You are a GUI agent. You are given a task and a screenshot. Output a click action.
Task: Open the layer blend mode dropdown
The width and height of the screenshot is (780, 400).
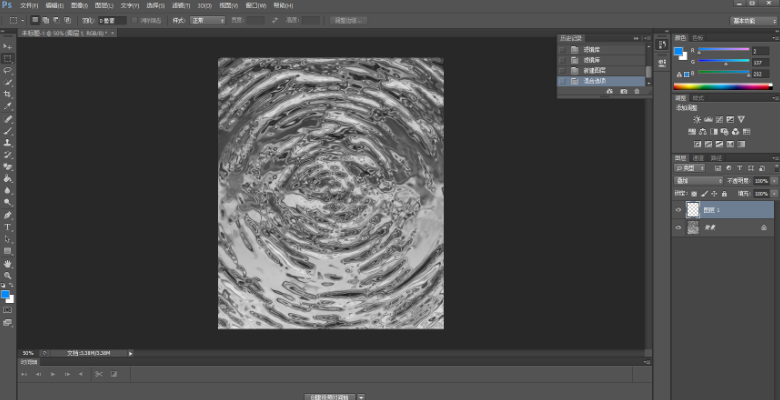click(x=698, y=181)
